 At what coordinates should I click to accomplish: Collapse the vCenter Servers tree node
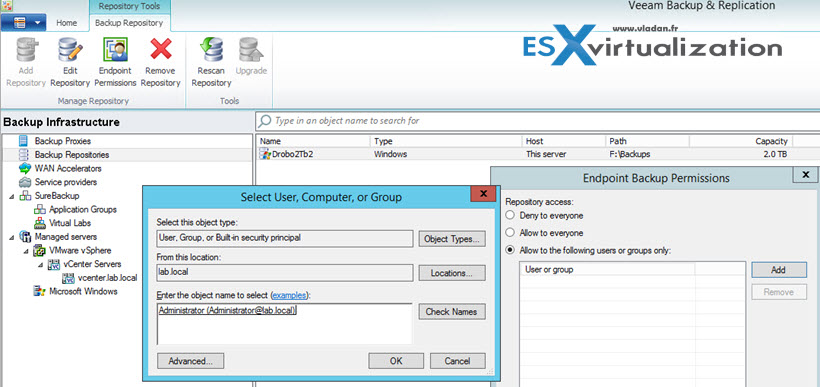(x=41, y=265)
